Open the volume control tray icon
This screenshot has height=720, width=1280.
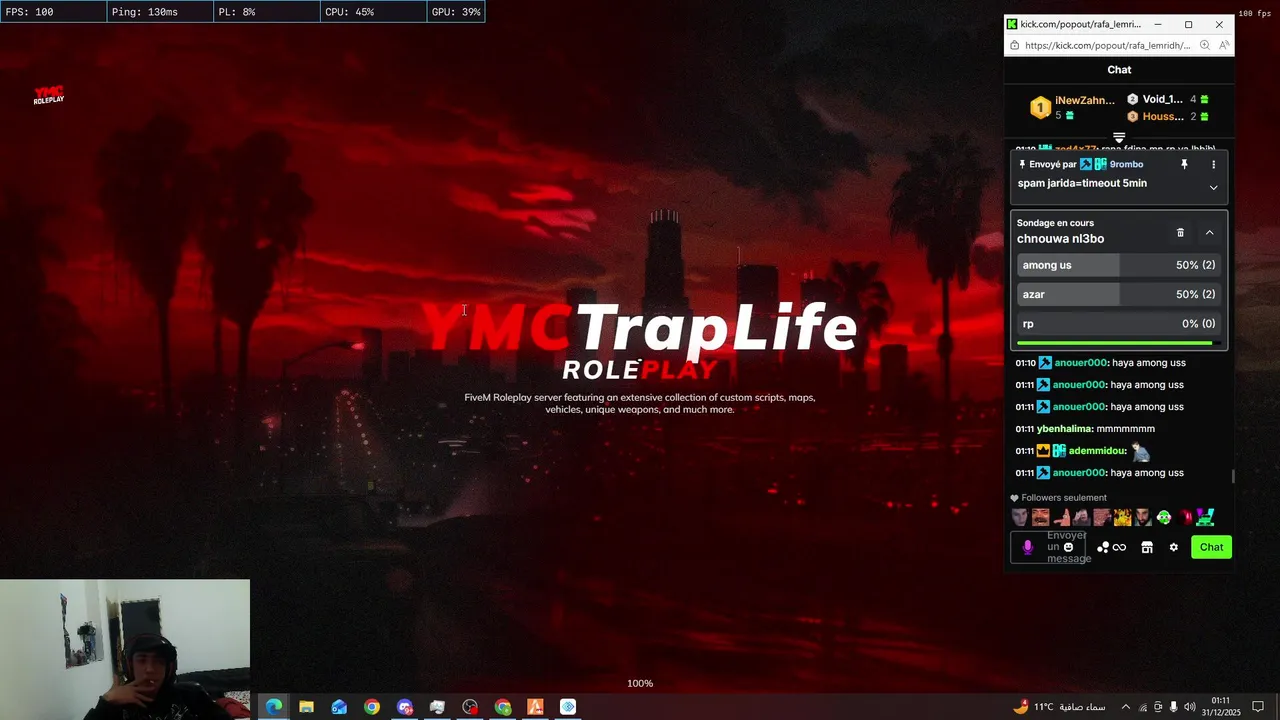[1189, 707]
